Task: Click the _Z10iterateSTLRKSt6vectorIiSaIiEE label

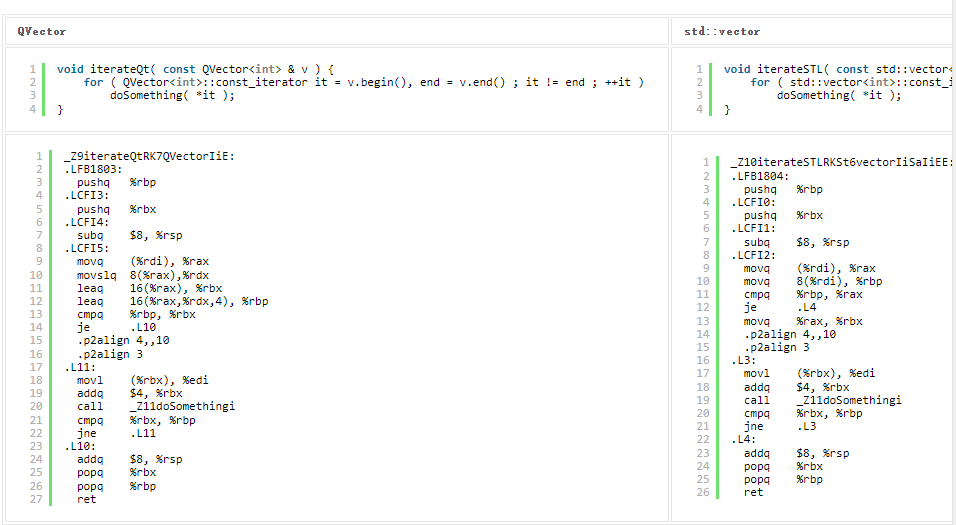Action: coord(841,162)
